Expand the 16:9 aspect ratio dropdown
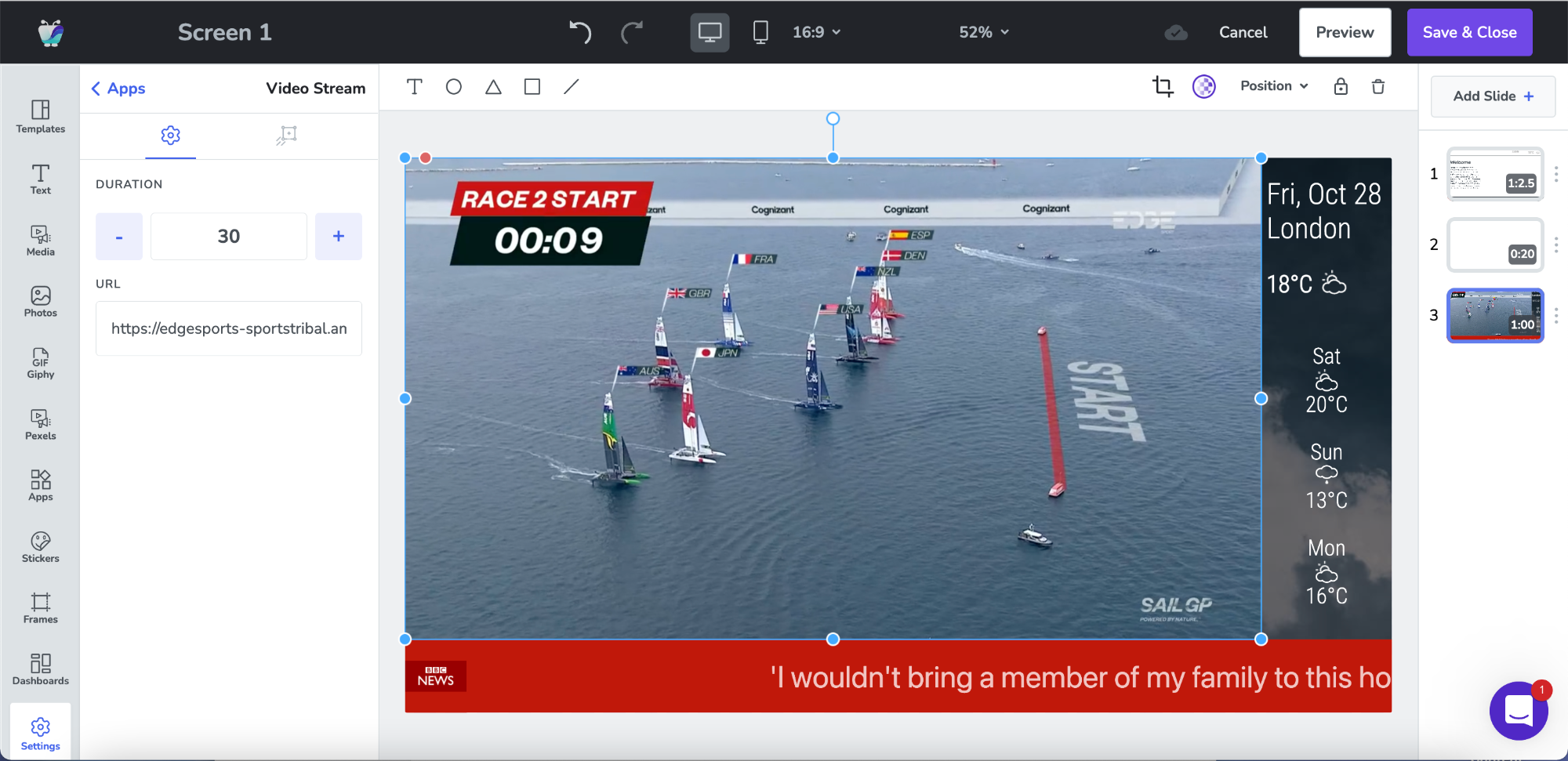The image size is (1568, 761). coord(816,32)
